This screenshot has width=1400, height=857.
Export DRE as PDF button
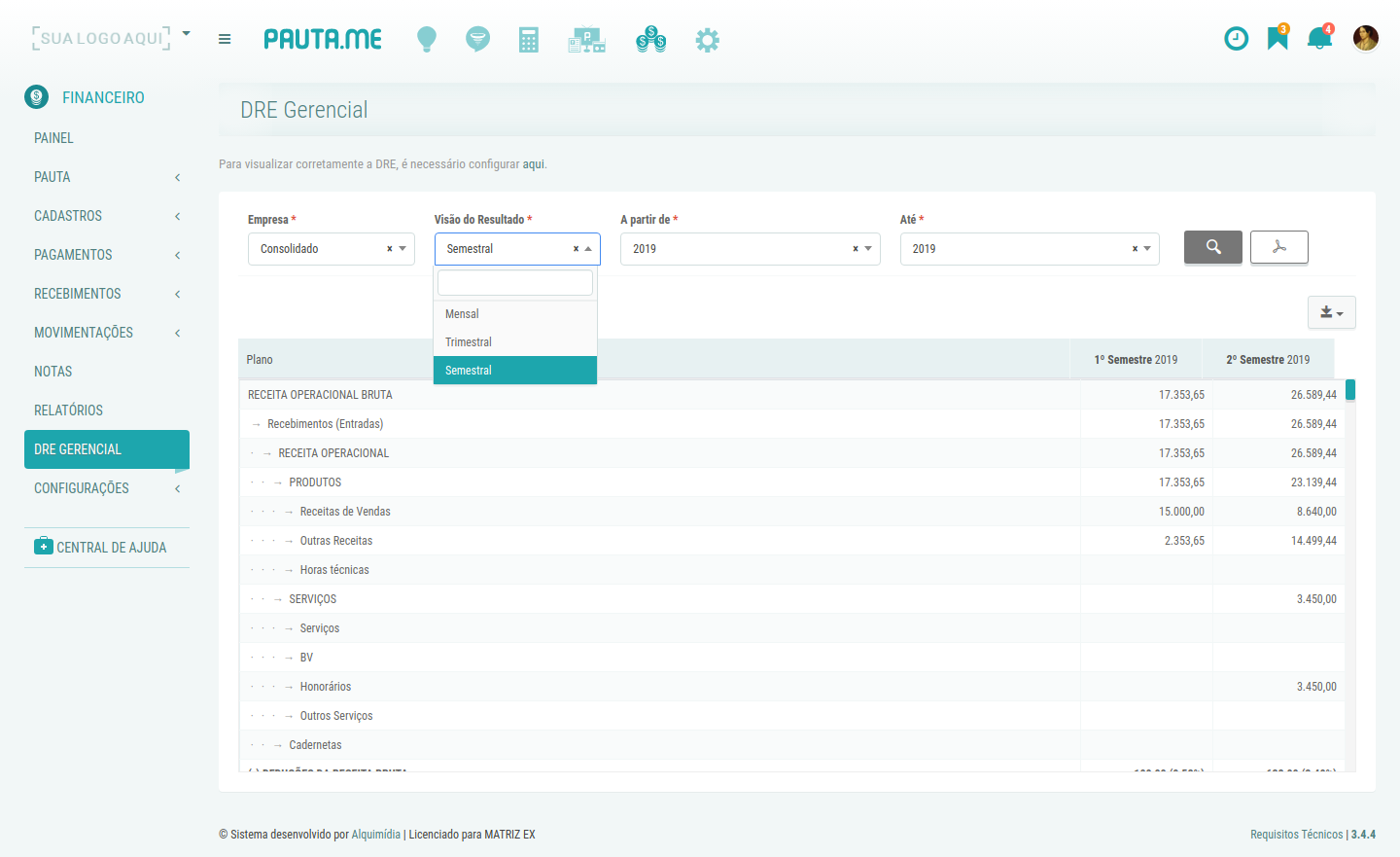click(1279, 247)
